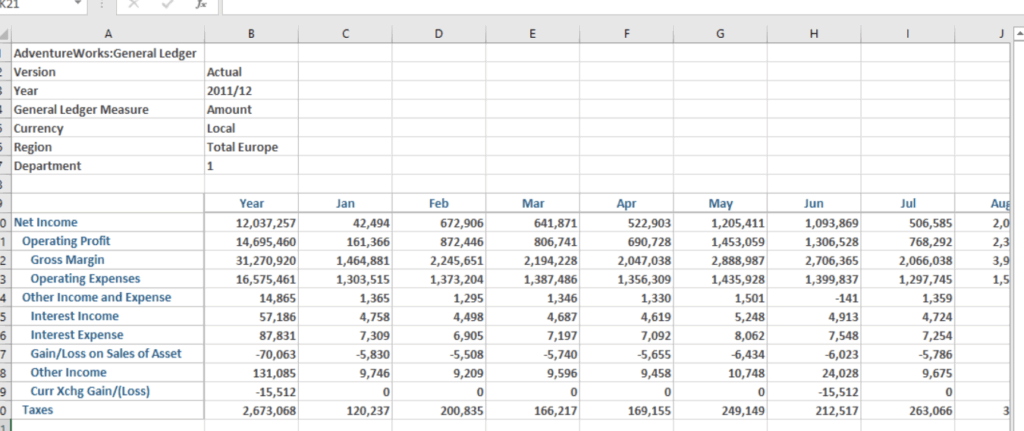Image resolution: width=1024 pixels, height=431 pixels.
Task: Select the Actual version cell
Action: (x=224, y=72)
